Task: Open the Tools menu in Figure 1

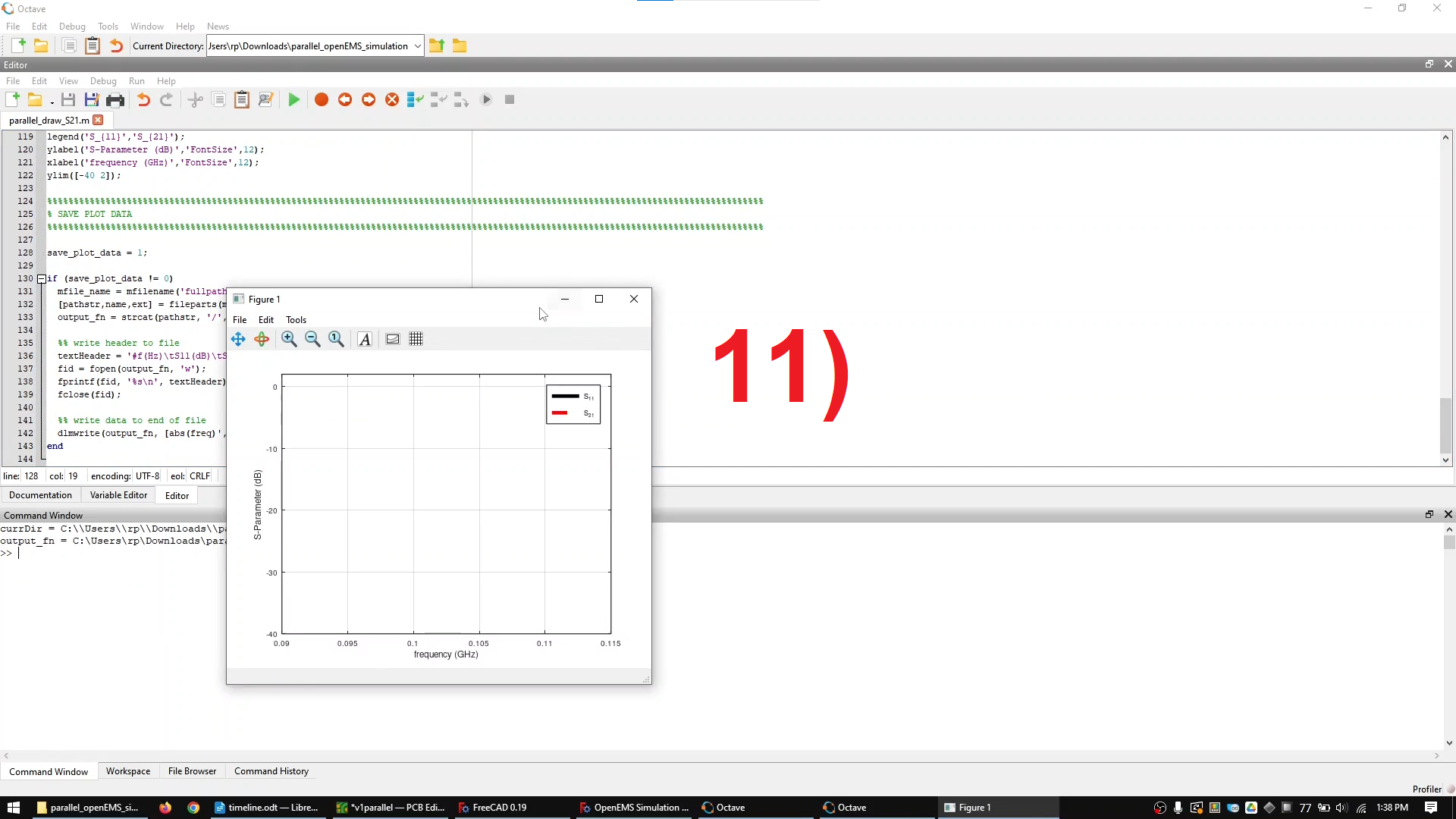Action: [x=296, y=319]
